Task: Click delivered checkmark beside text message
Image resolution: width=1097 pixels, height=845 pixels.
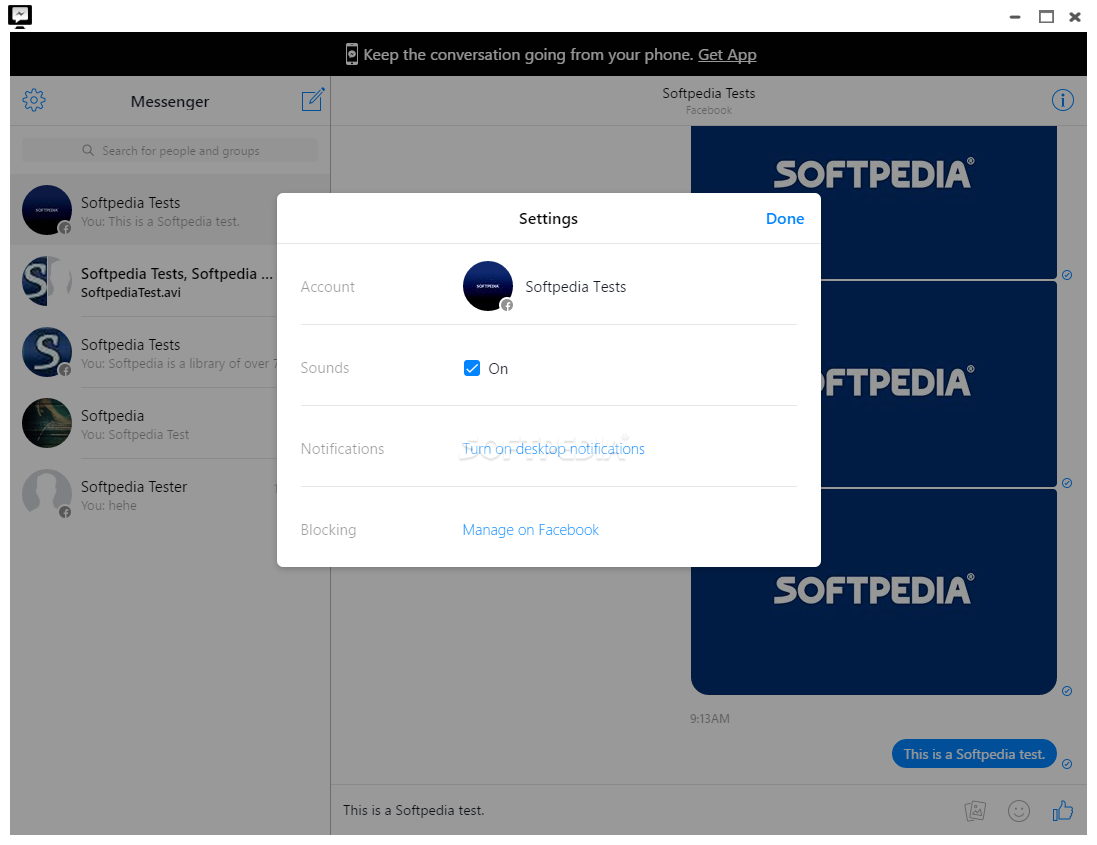Action: tap(1067, 764)
